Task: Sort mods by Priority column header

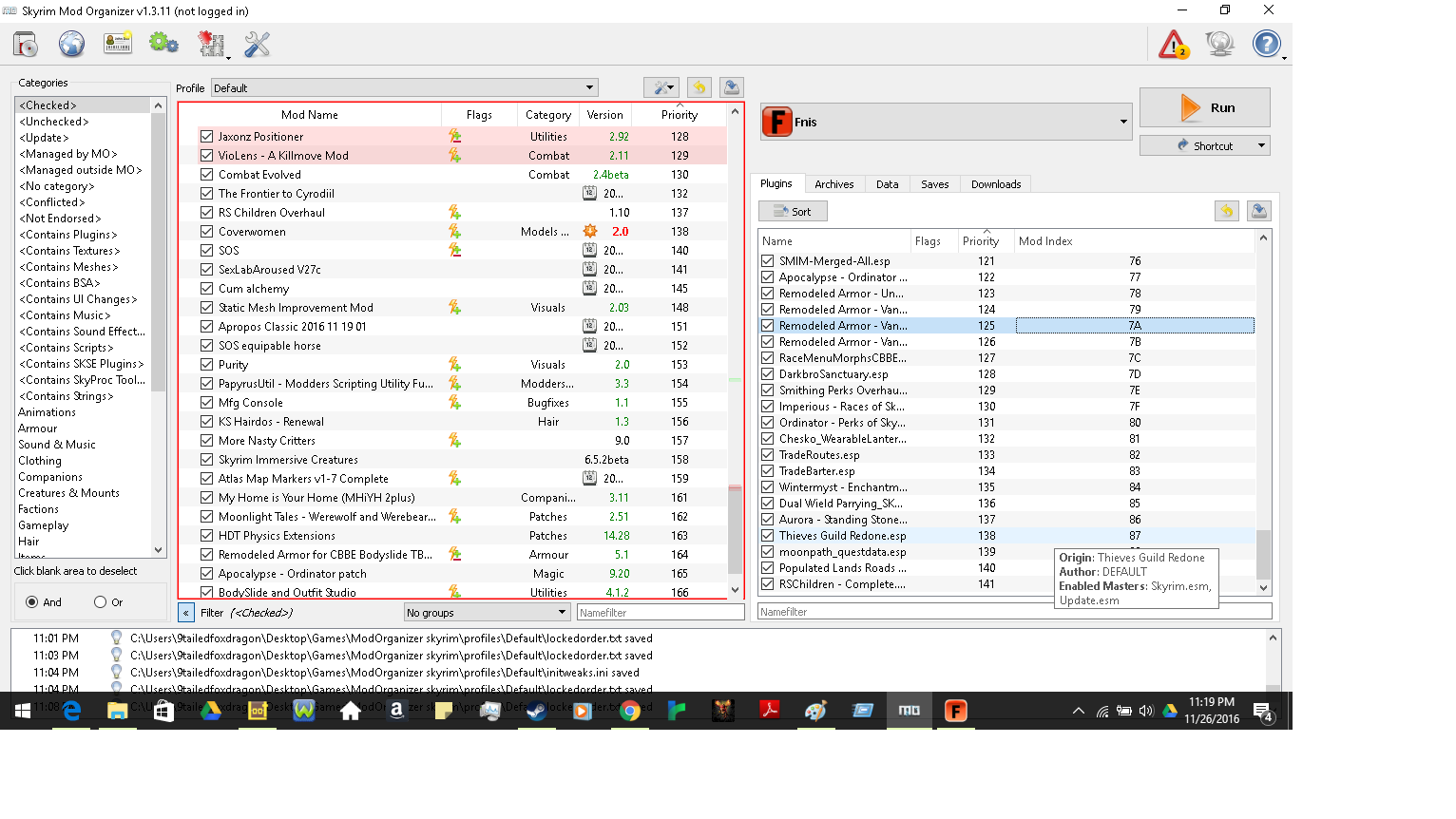Action: pos(680,115)
